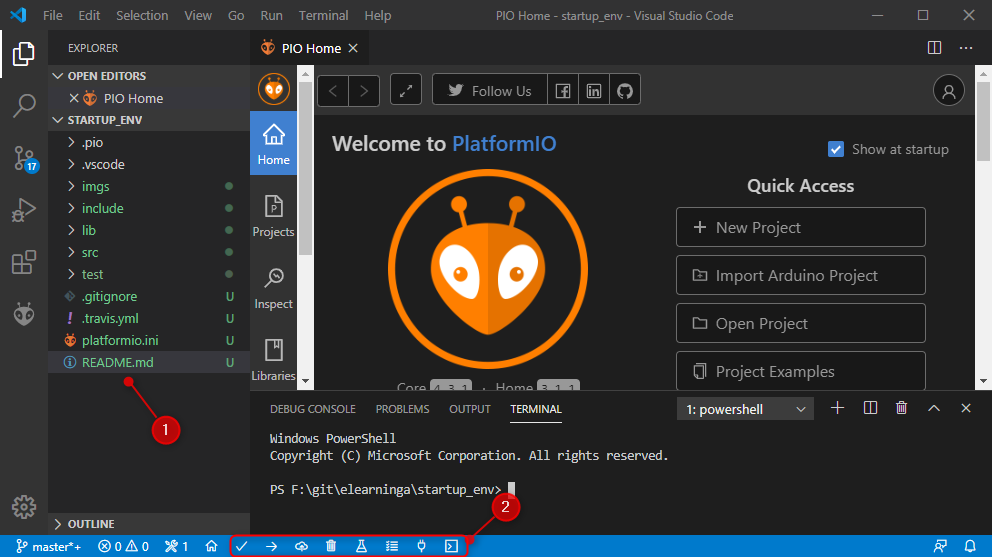
Task: Click the Project Examples button
Action: point(800,371)
